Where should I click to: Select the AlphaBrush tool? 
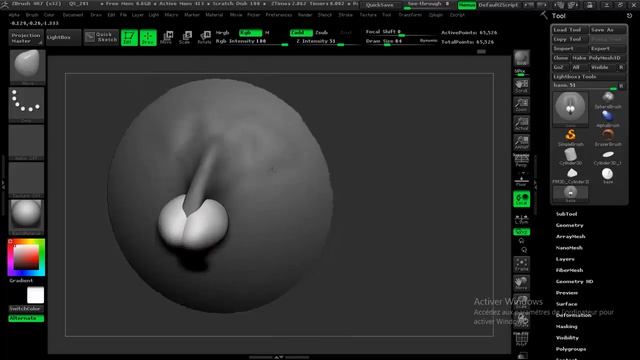coord(608,119)
